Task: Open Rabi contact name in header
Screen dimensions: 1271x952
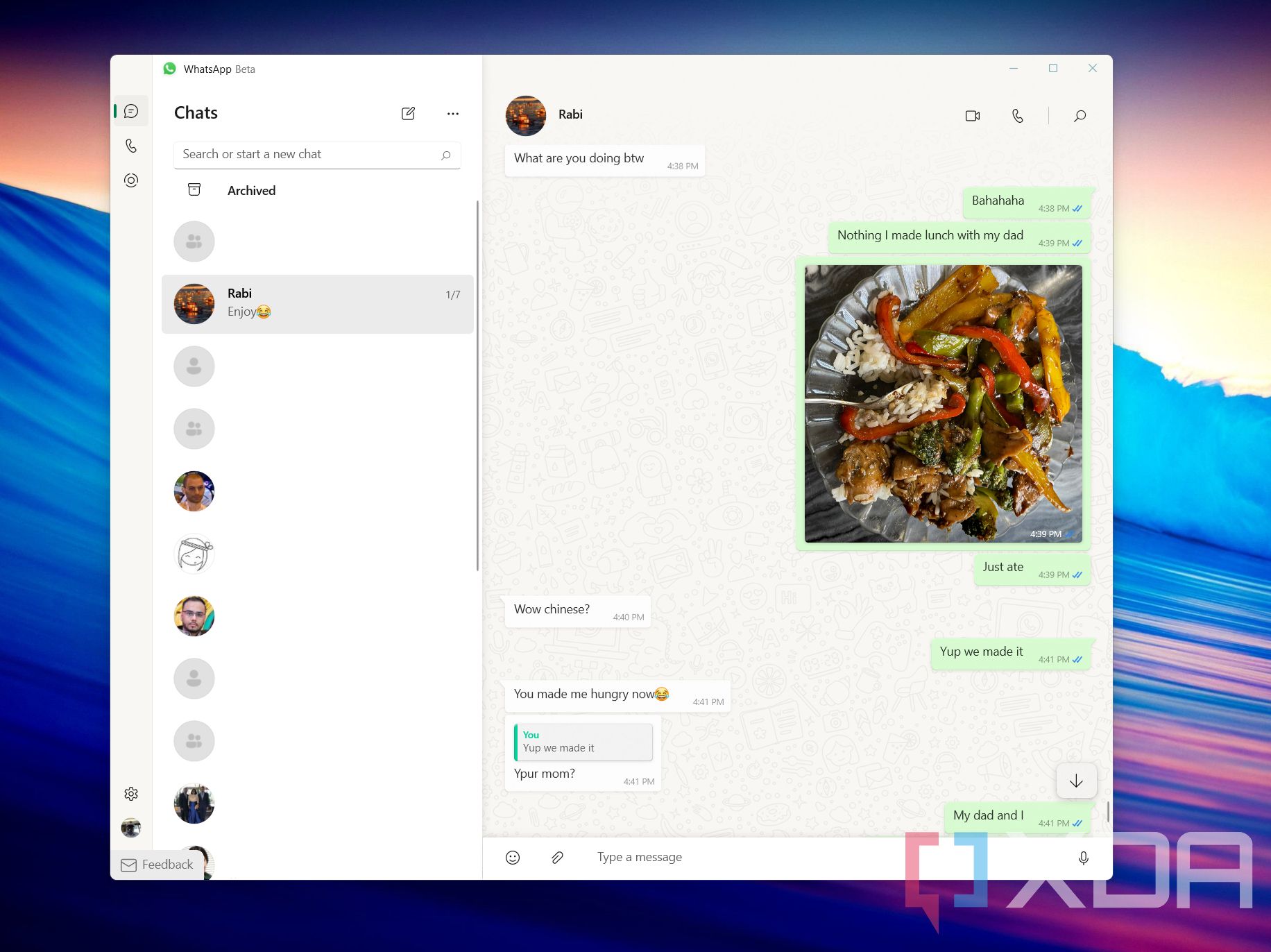Action: coord(570,114)
